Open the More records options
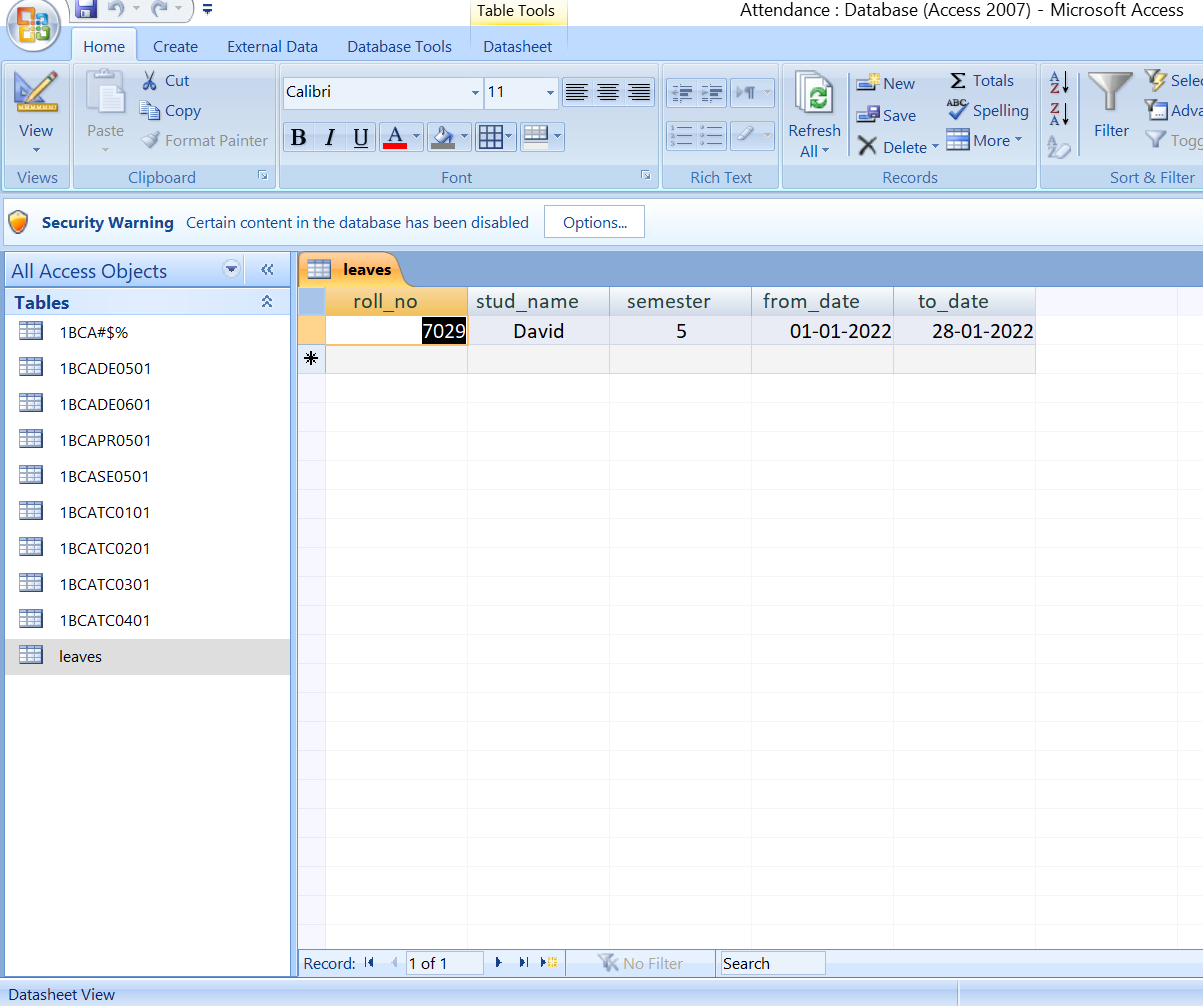 pyautogui.click(x=984, y=141)
